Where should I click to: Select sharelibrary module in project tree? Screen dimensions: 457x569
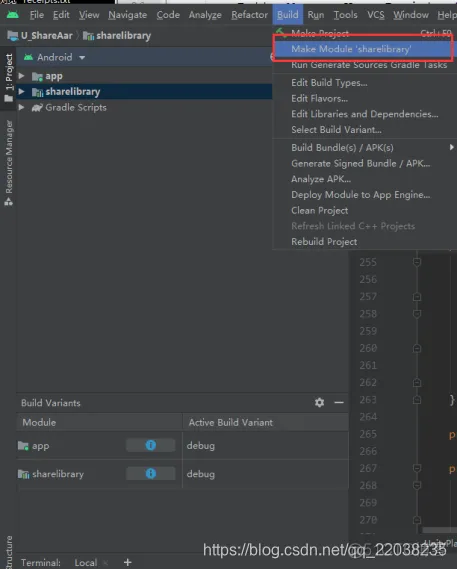pos(73,92)
